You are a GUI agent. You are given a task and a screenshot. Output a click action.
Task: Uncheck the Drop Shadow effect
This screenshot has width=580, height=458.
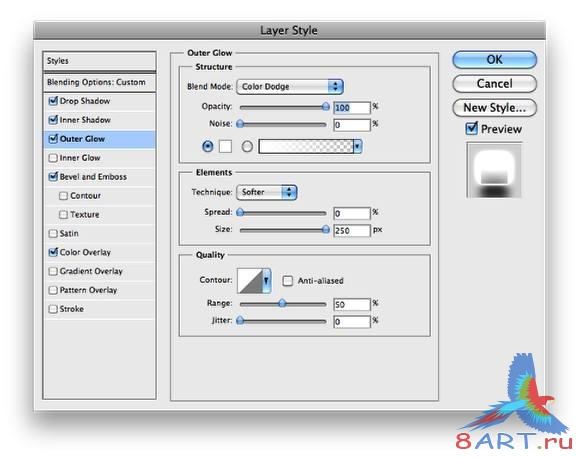coord(53,101)
